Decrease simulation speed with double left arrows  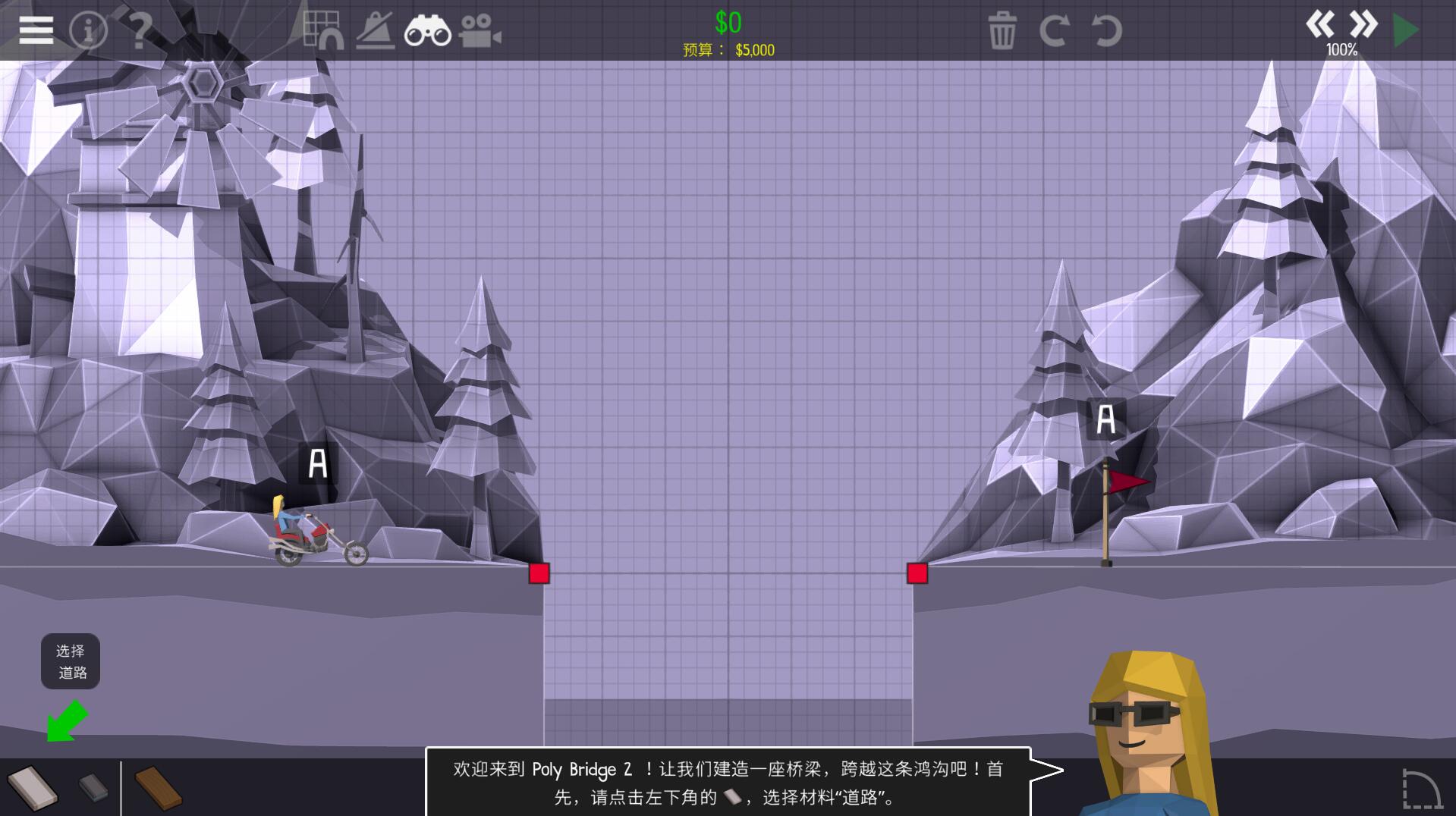1320,24
